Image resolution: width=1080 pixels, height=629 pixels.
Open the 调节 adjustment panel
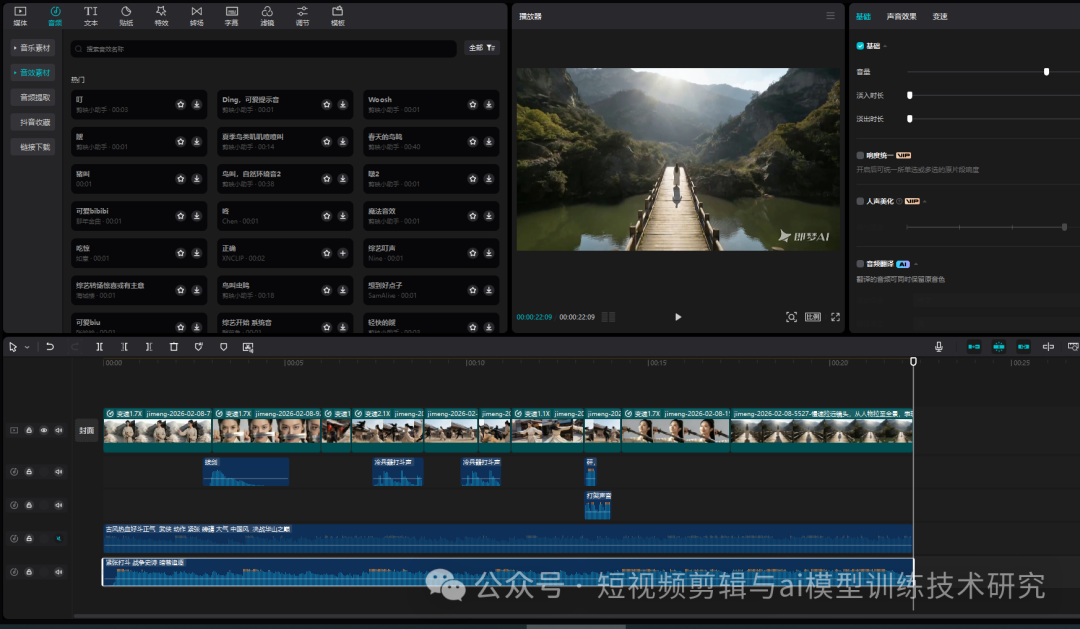point(302,16)
